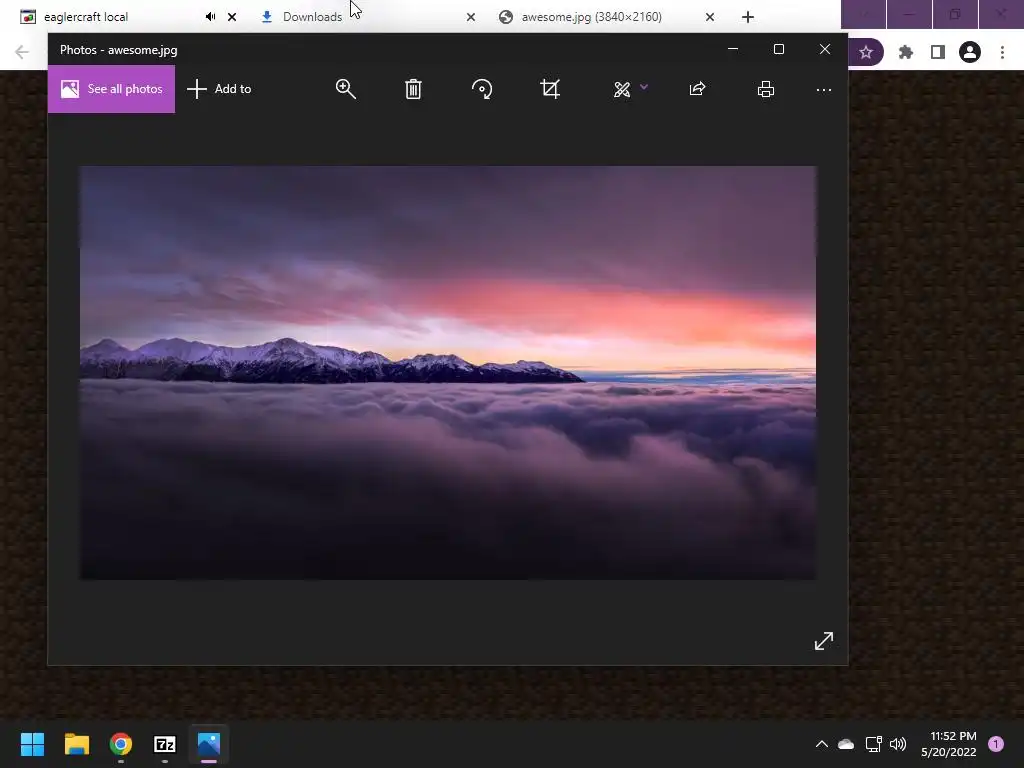This screenshot has height=768, width=1024.
Task: Enter fullscreen with the diagonal arrows icon
Action: click(x=824, y=641)
